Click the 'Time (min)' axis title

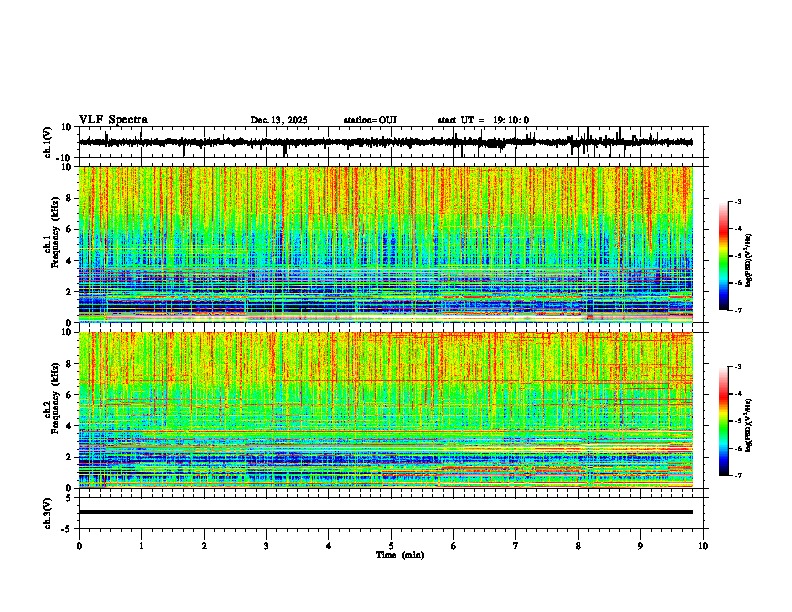[400, 555]
